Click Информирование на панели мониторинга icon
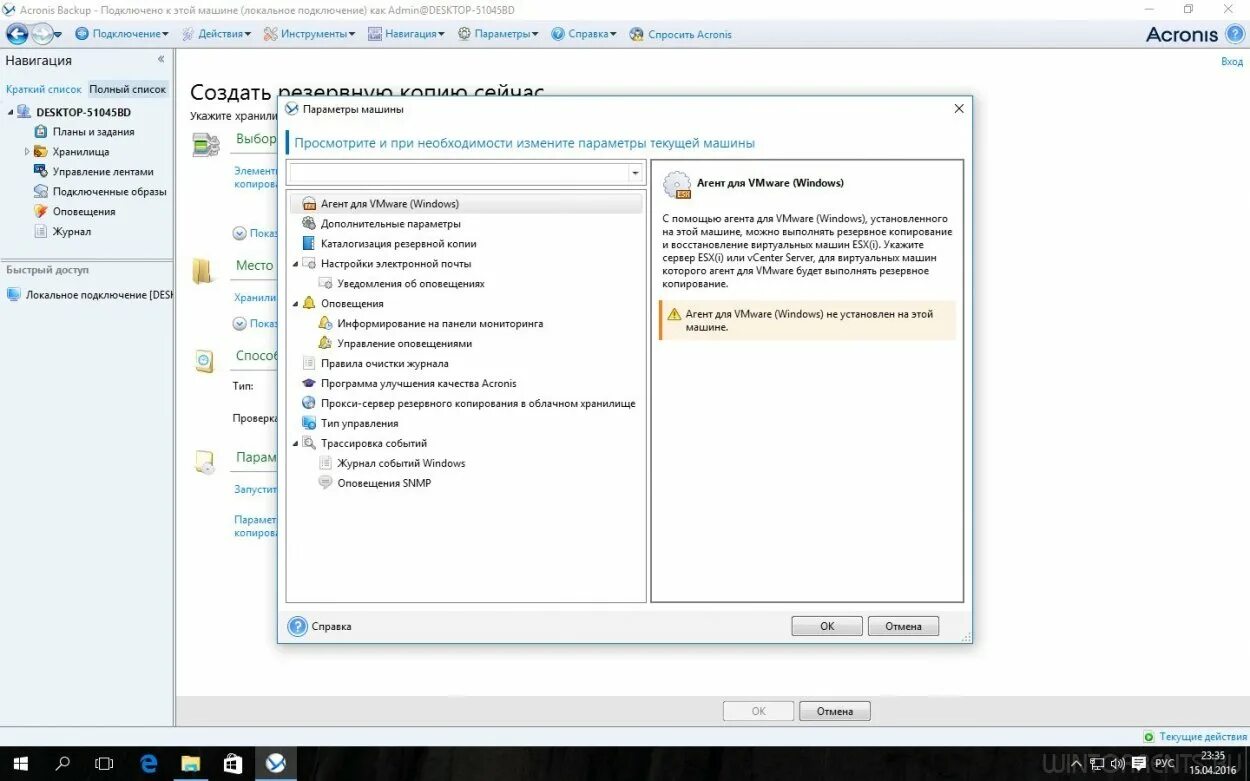 coord(325,324)
